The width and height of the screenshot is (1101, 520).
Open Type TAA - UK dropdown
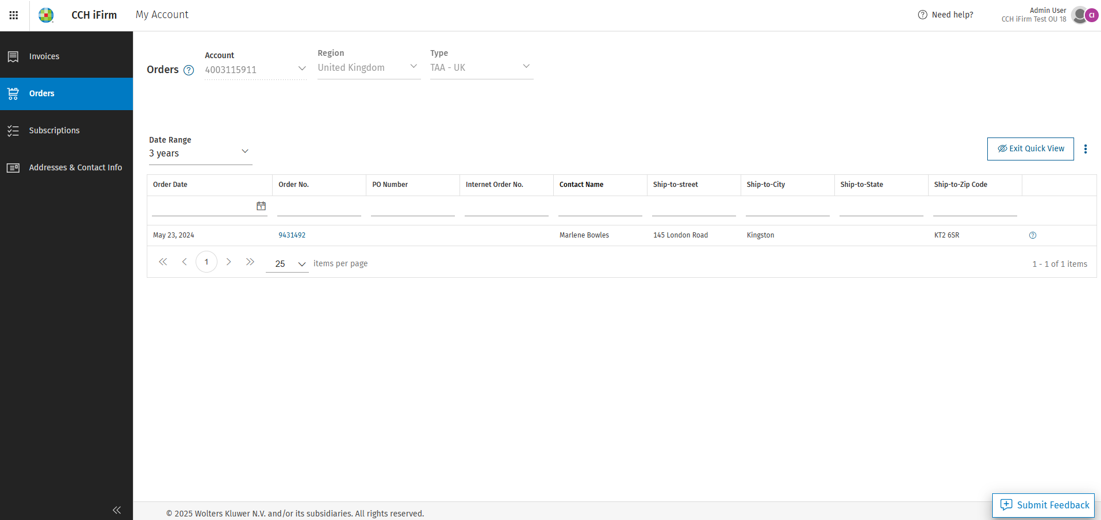pyautogui.click(x=481, y=68)
